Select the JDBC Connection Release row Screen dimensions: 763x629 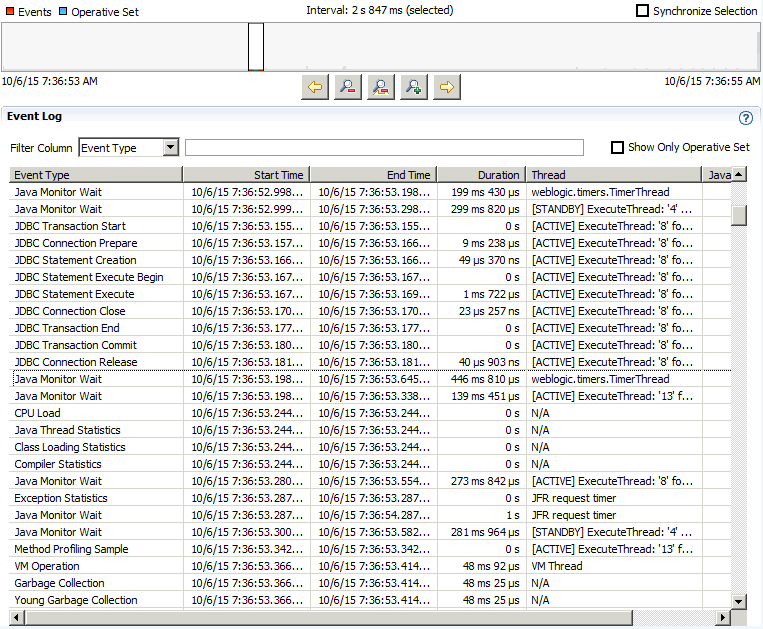(370, 362)
